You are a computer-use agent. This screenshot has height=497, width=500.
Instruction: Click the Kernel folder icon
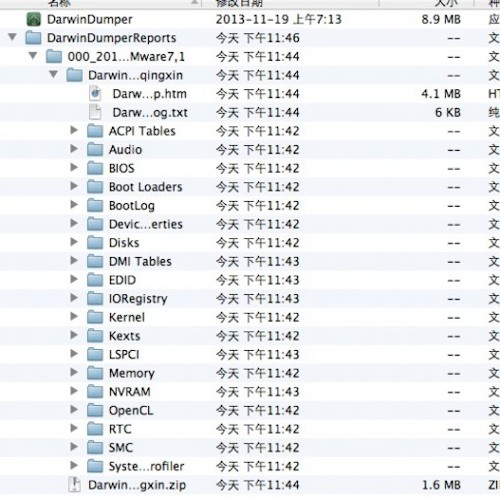tap(95, 317)
